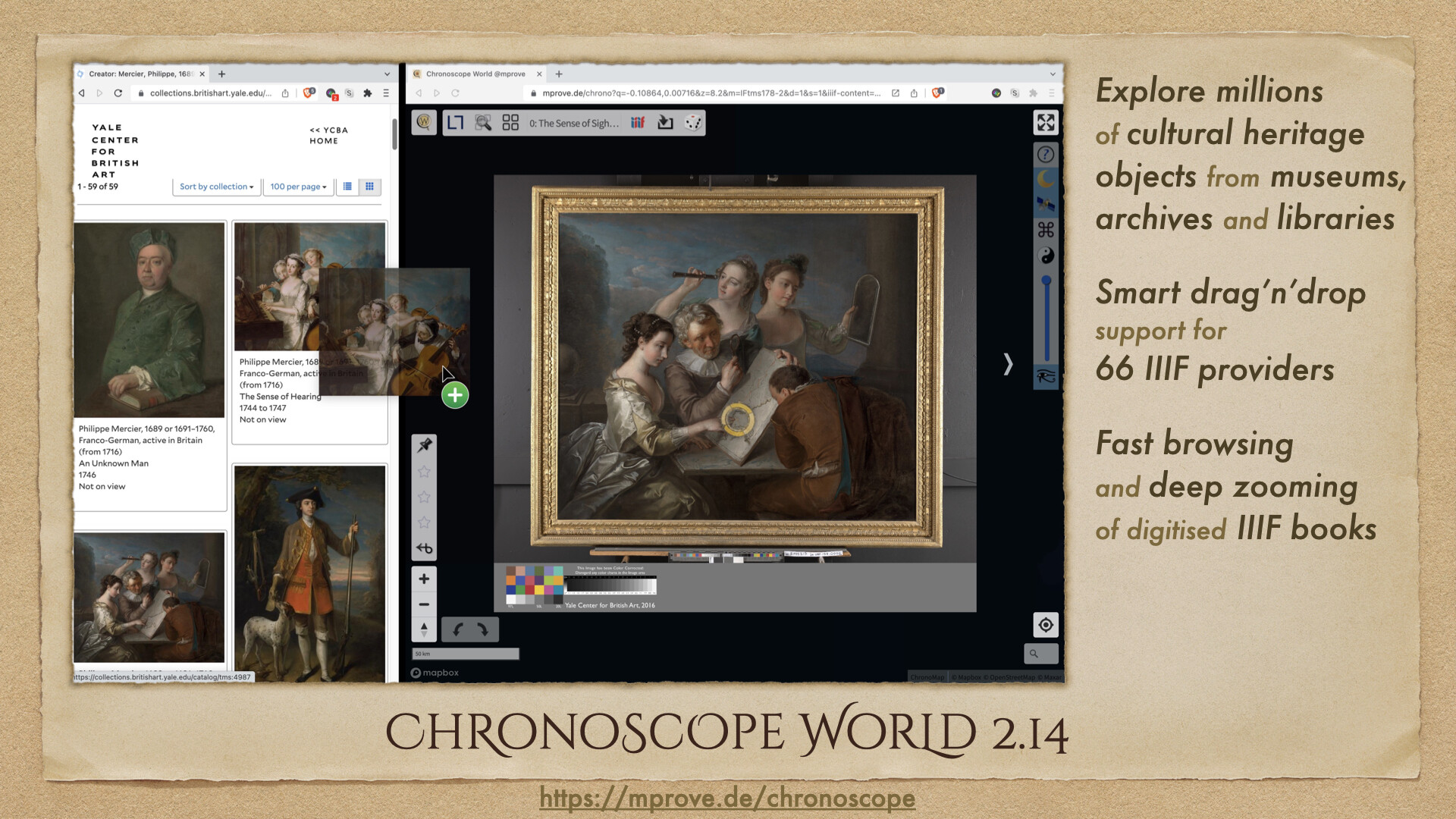Screen dimensions: 1456x819
Task: Adjust the blue vertical opacity slider
Action: point(1046,318)
